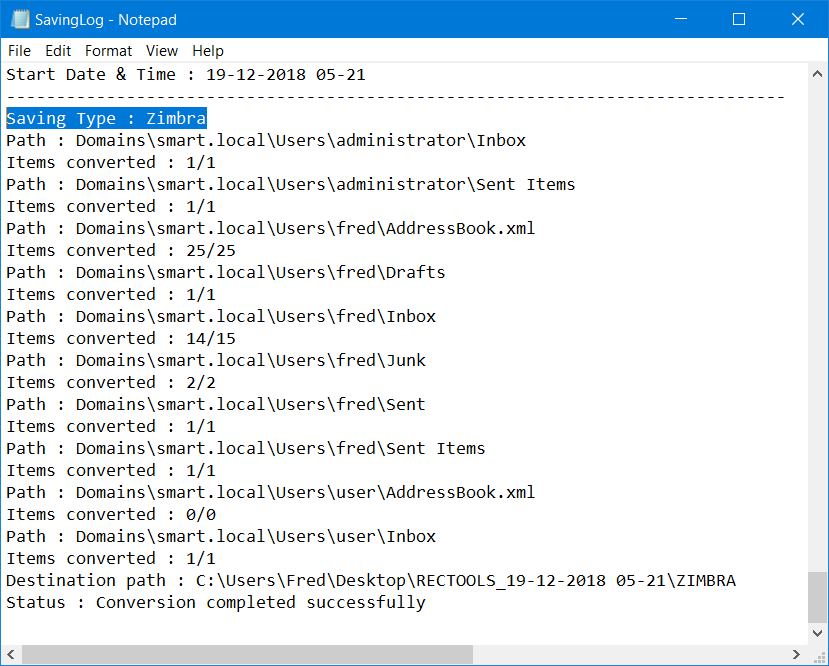
Task: Maximize the SavingLog Notepad window
Action: tap(739, 19)
